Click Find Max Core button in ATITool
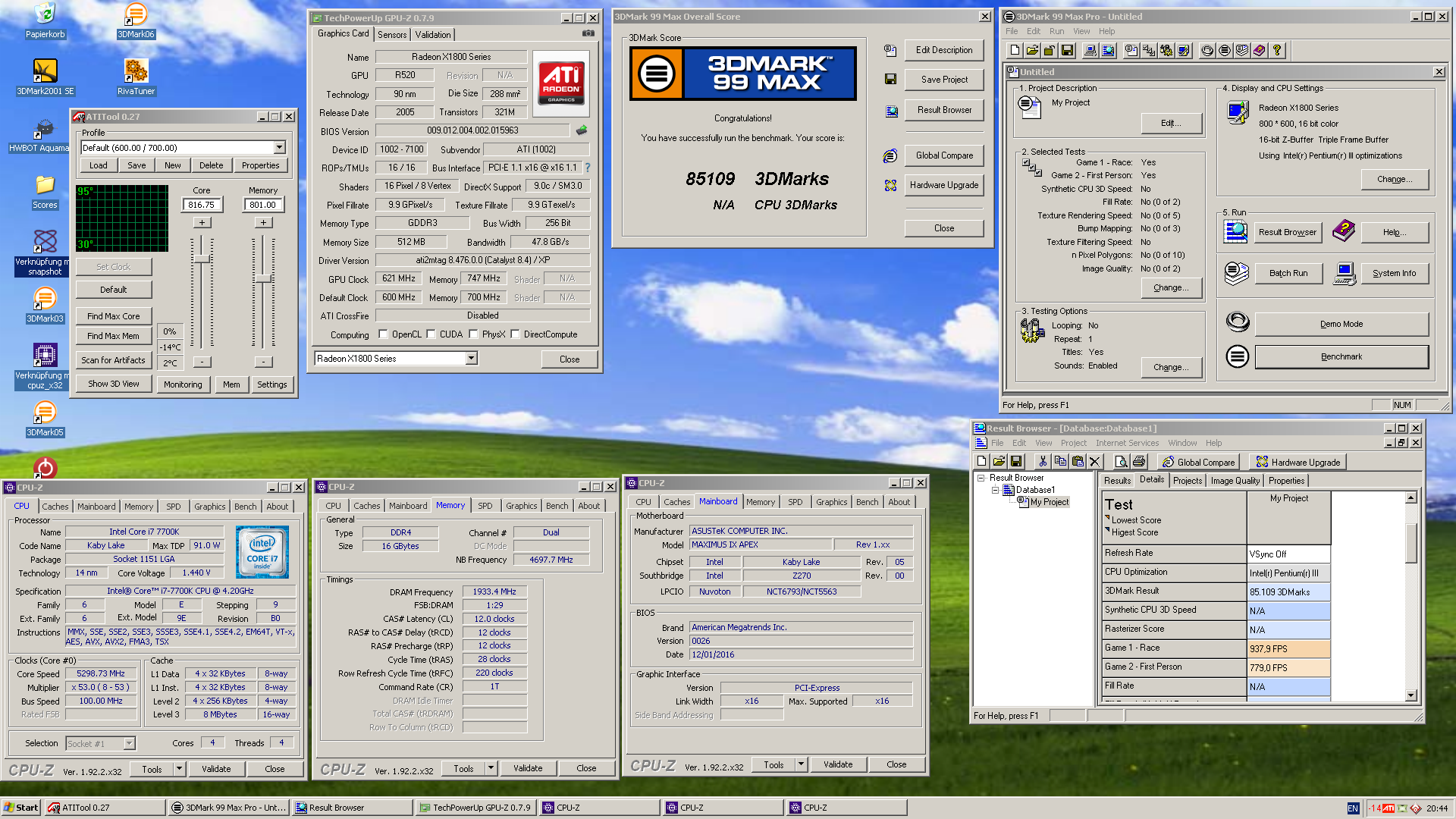The width and height of the screenshot is (1456, 819). (x=114, y=316)
